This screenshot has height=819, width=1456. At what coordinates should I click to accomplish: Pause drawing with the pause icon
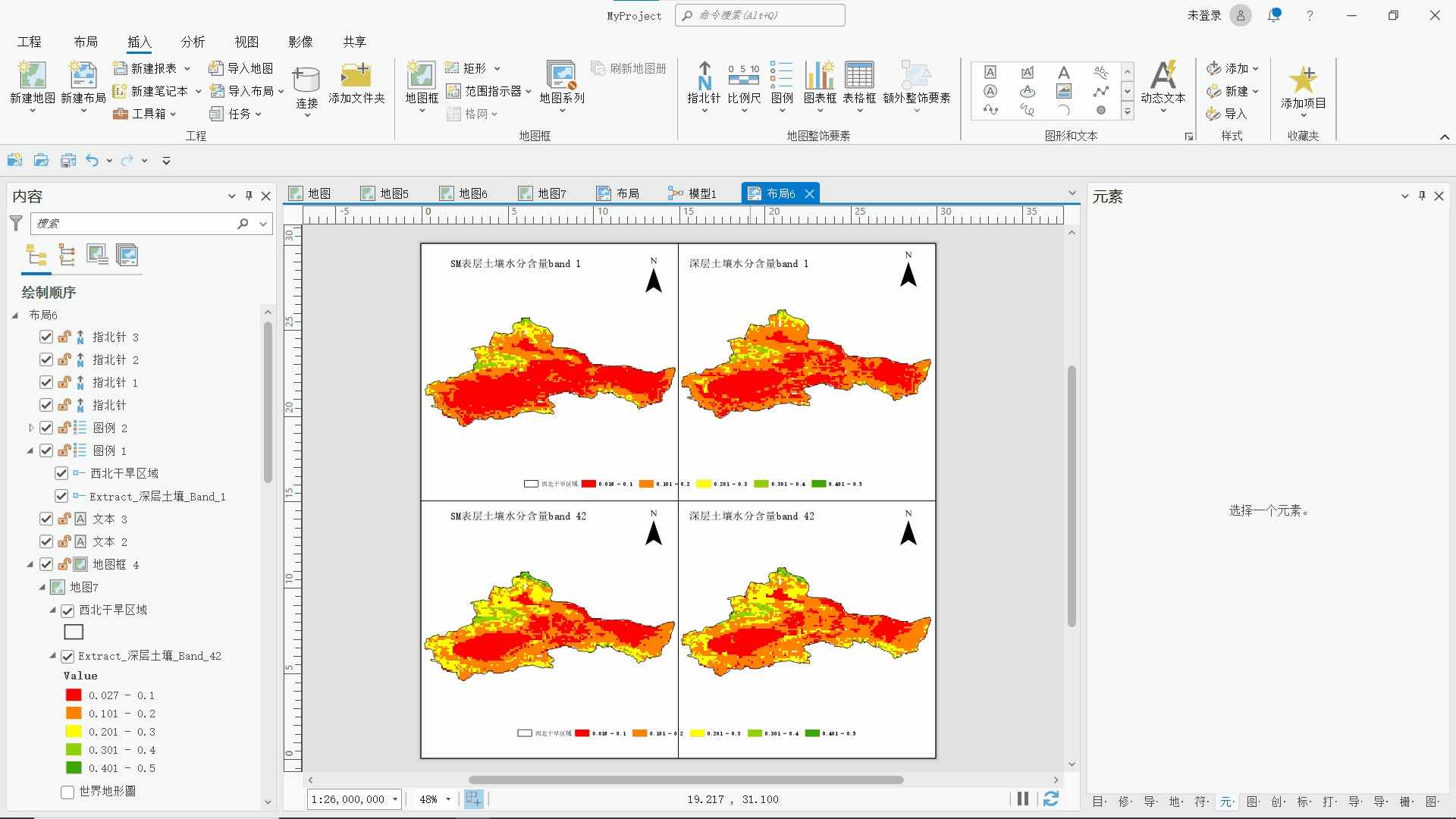[1022, 799]
